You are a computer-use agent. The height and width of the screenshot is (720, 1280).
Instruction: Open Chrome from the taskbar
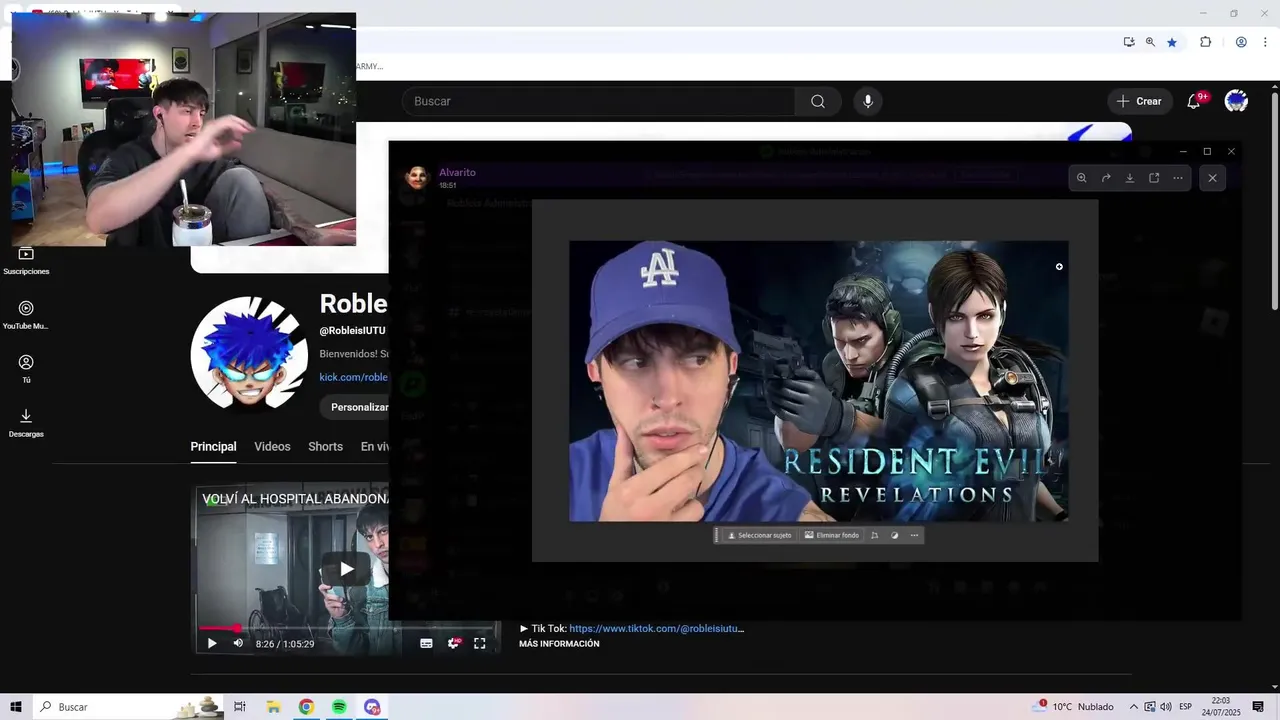point(306,707)
